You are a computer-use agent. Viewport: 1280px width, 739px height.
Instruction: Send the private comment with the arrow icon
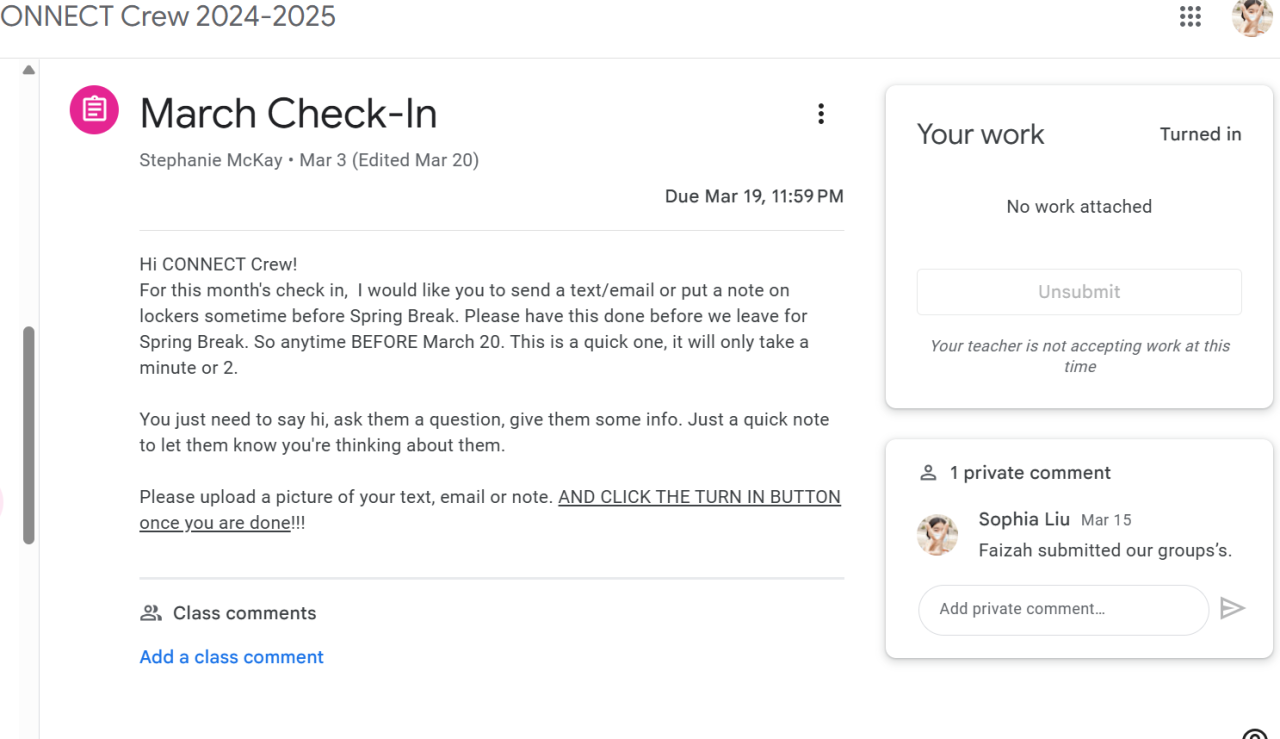tap(1232, 608)
